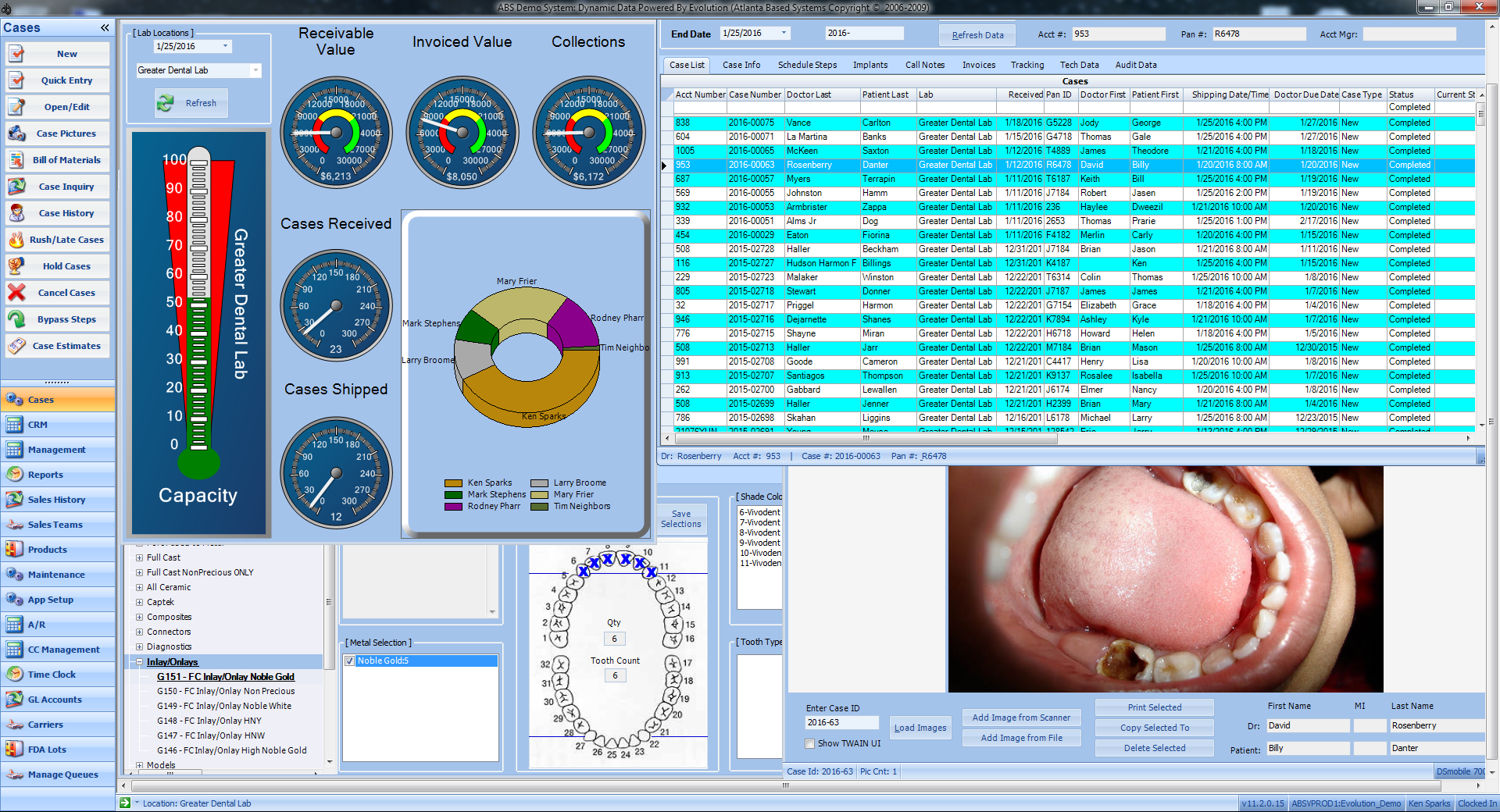This screenshot has height=812, width=1500.
Task: Collapse the Inlay/Onlays tree node
Action: click(x=139, y=662)
